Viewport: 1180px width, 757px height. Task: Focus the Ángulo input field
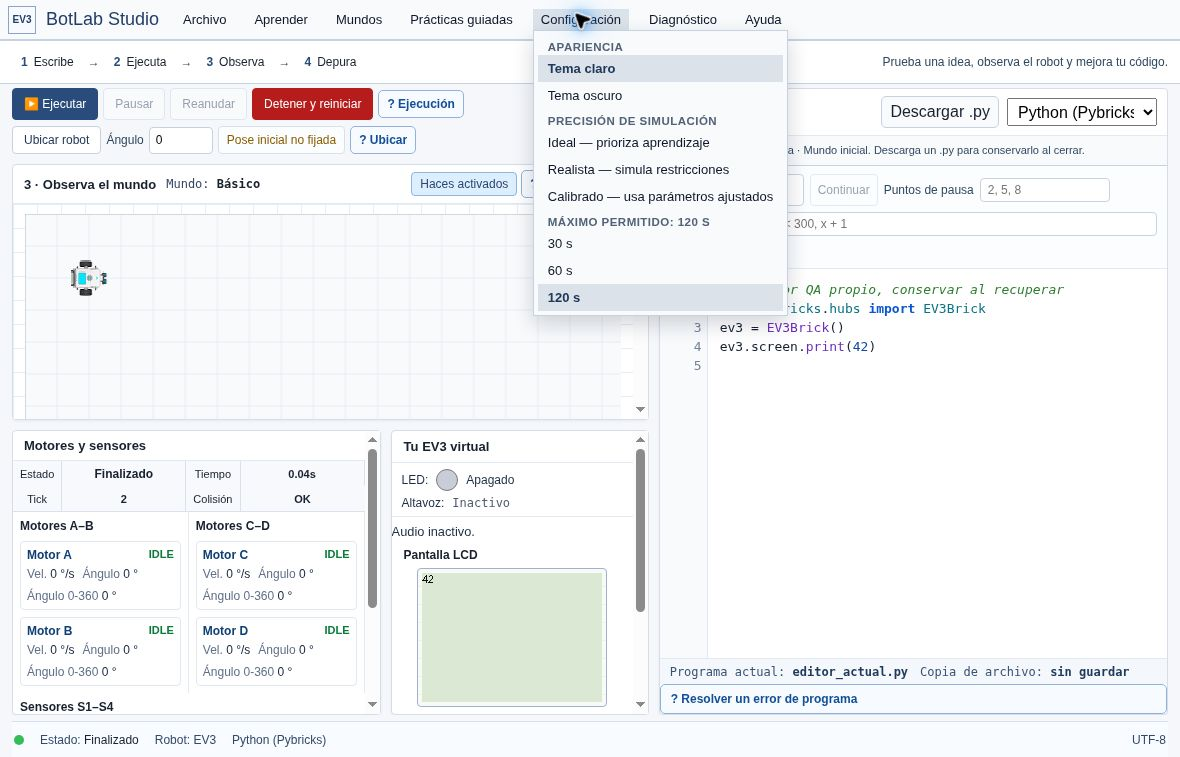tap(181, 140)
